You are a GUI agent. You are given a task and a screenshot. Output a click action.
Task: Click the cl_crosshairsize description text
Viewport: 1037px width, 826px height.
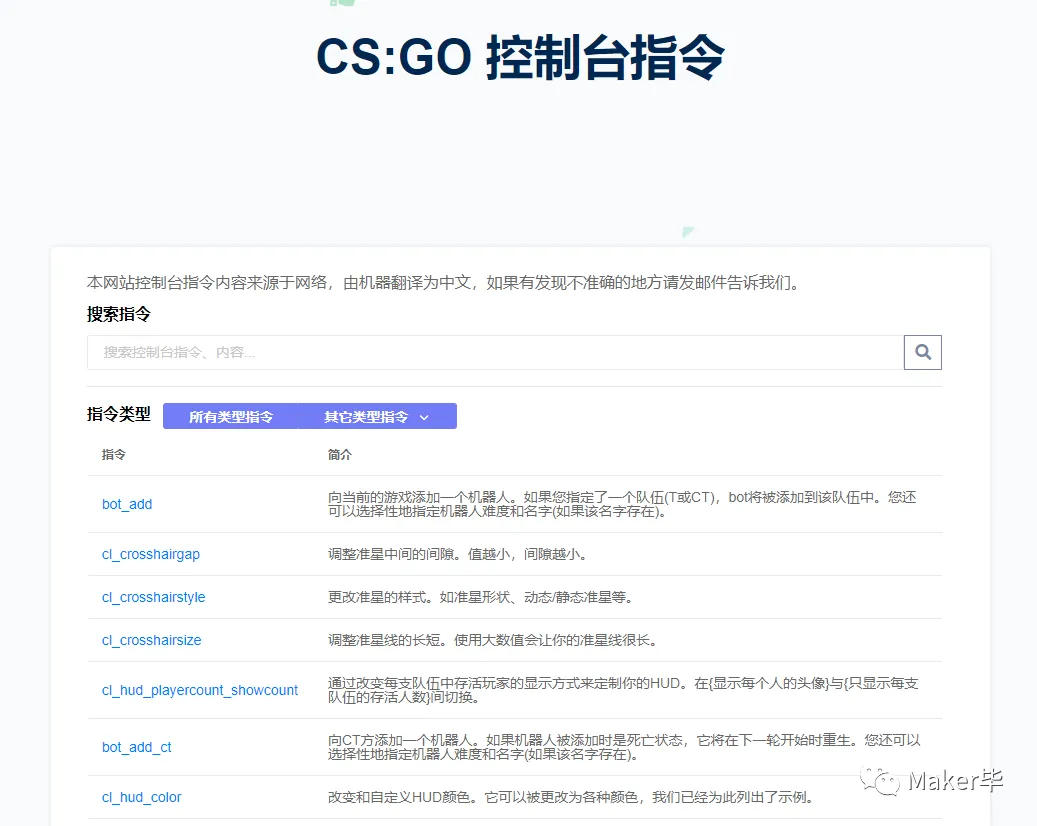pos(493,640)
